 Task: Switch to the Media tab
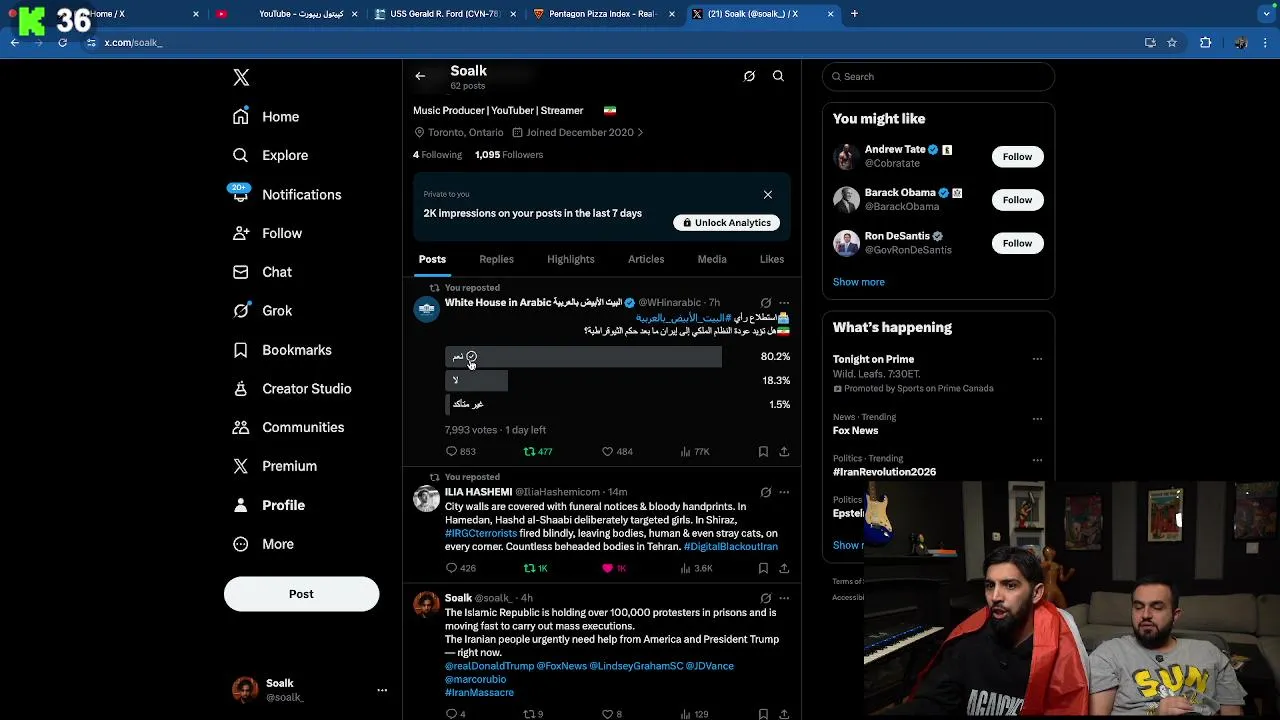point(712,259)
